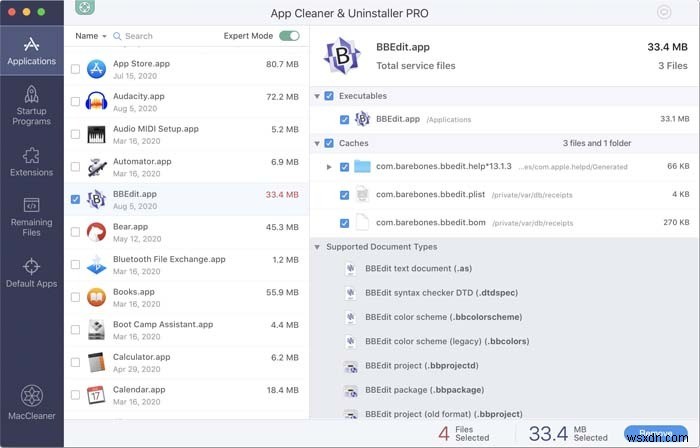Collapse the Supported Document Types section
Screen dimensions: 700x448
[x=317, y=247]
